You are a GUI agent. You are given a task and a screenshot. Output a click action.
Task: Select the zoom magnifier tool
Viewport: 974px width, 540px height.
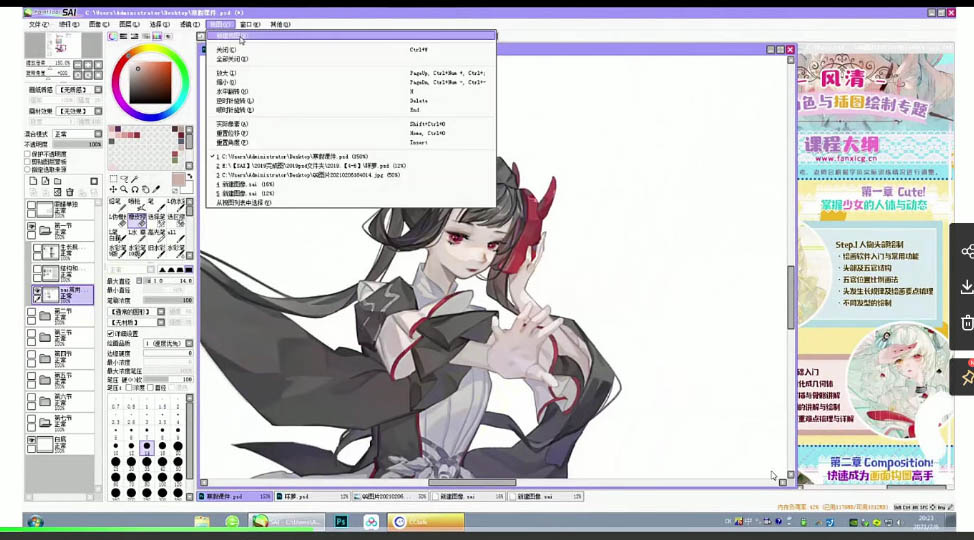[x=124, y=190]
